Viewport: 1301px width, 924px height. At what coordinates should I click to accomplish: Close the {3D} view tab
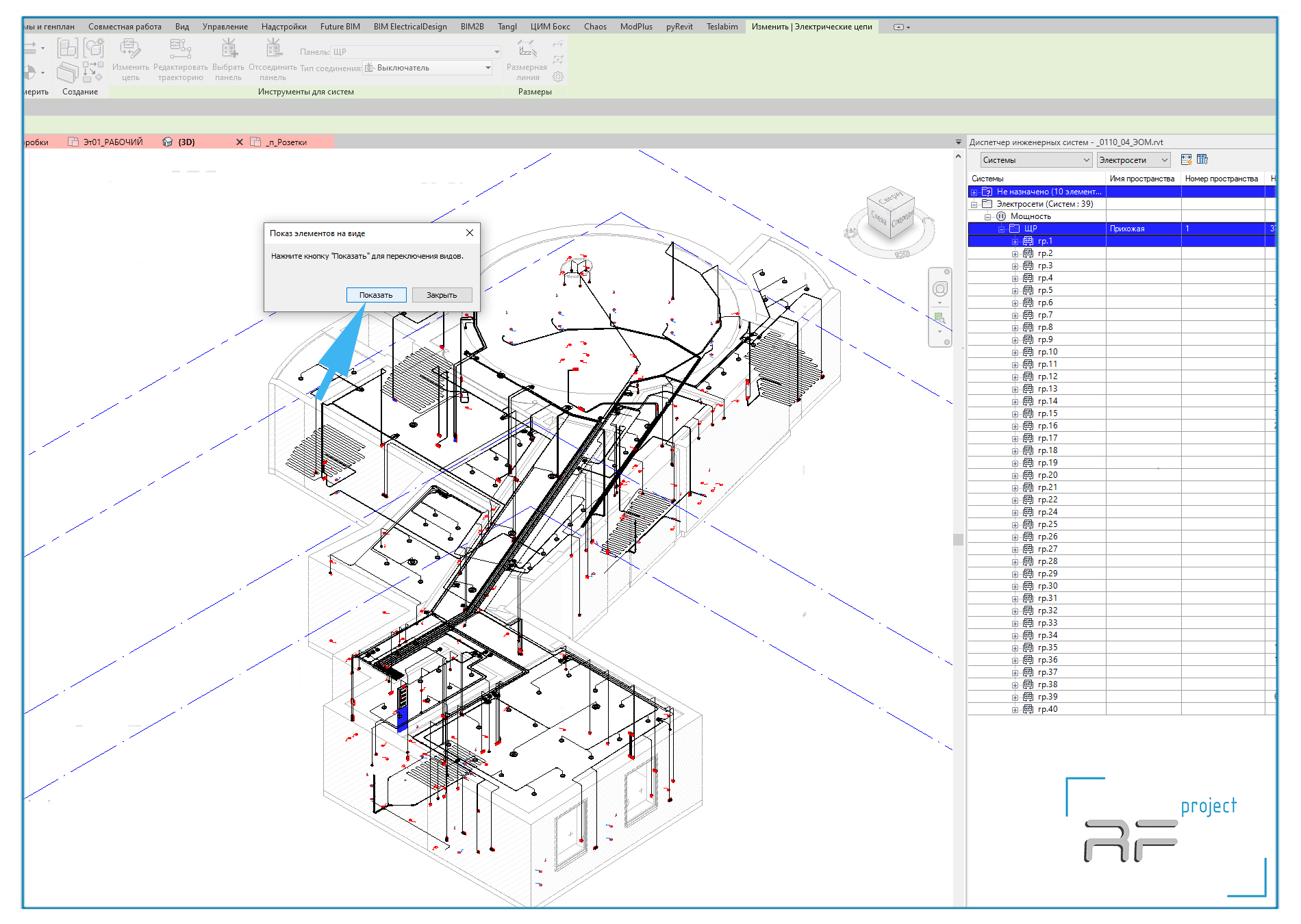click(x=240, y=142)
